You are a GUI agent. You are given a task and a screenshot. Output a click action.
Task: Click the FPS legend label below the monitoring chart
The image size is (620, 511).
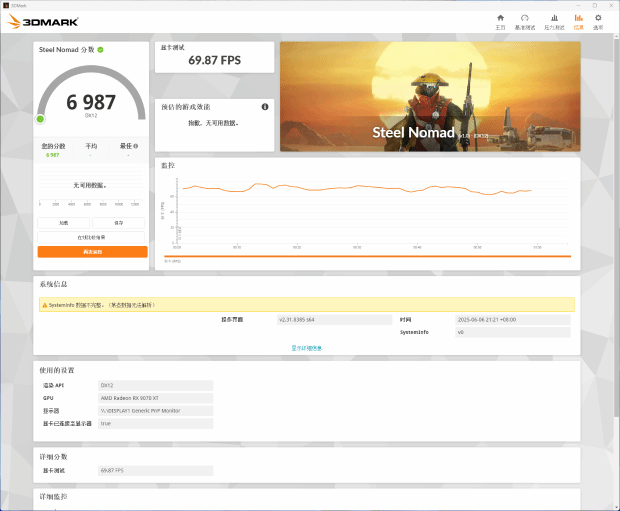[172, 261]
